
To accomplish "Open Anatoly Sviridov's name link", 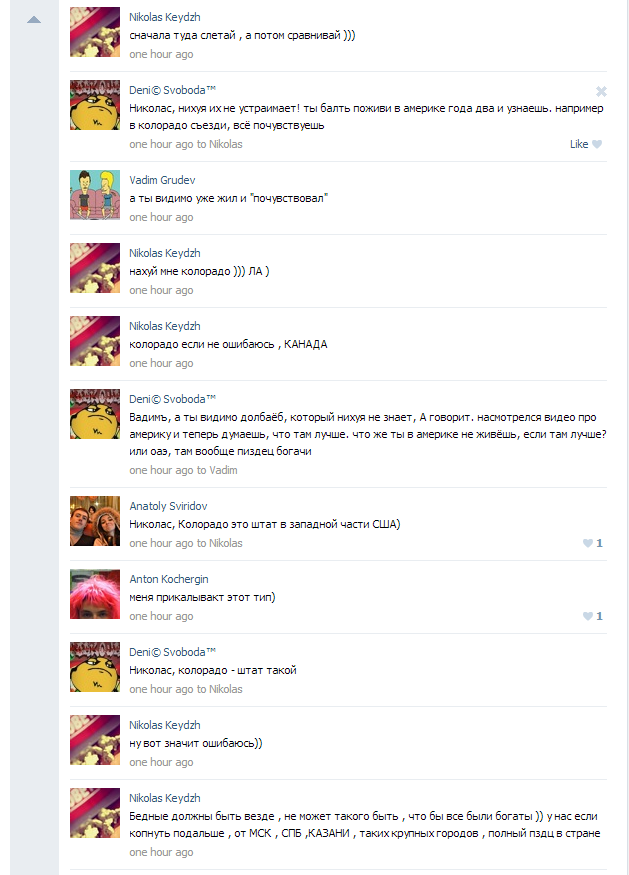I will coord(168,506).
